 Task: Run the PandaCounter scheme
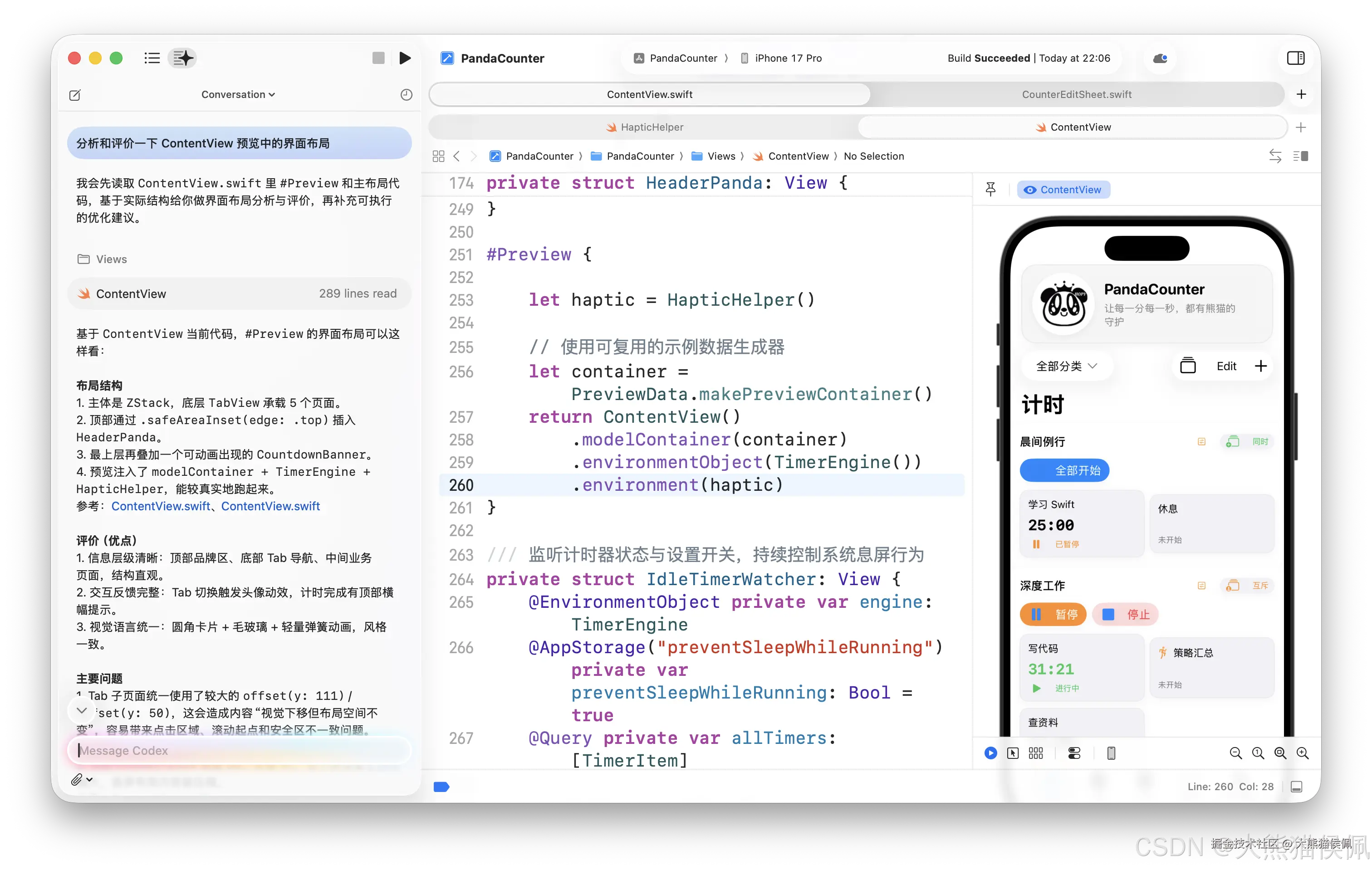(x=405, y=58)
